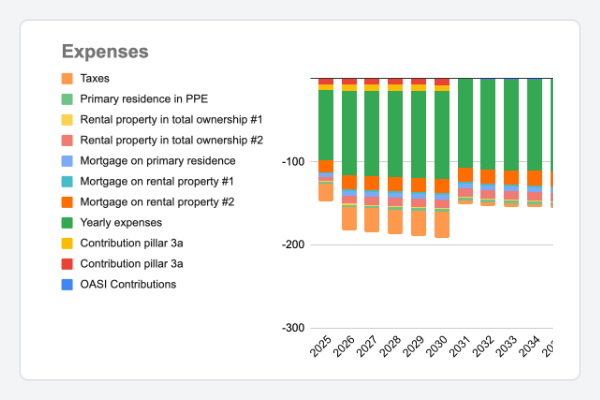
Task: Click the Taxes legend color swatch
Action: pos(67,78)
